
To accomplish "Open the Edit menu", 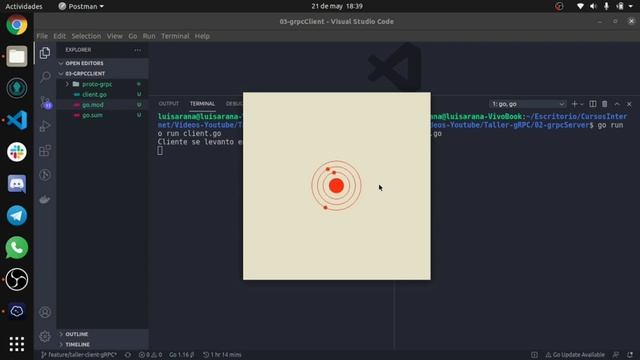I will (x=60, y=36).
